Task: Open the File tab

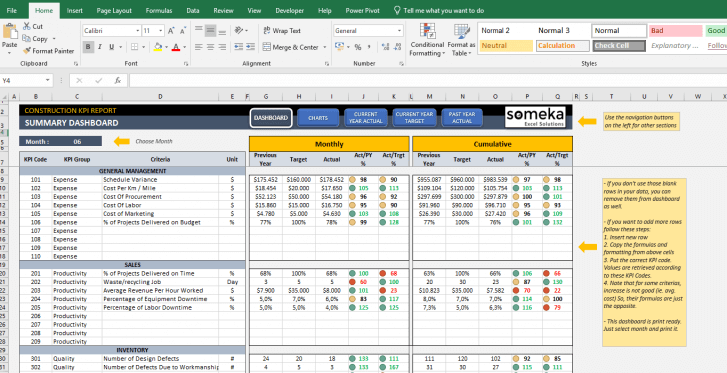Action: click(x=12, y=10)
